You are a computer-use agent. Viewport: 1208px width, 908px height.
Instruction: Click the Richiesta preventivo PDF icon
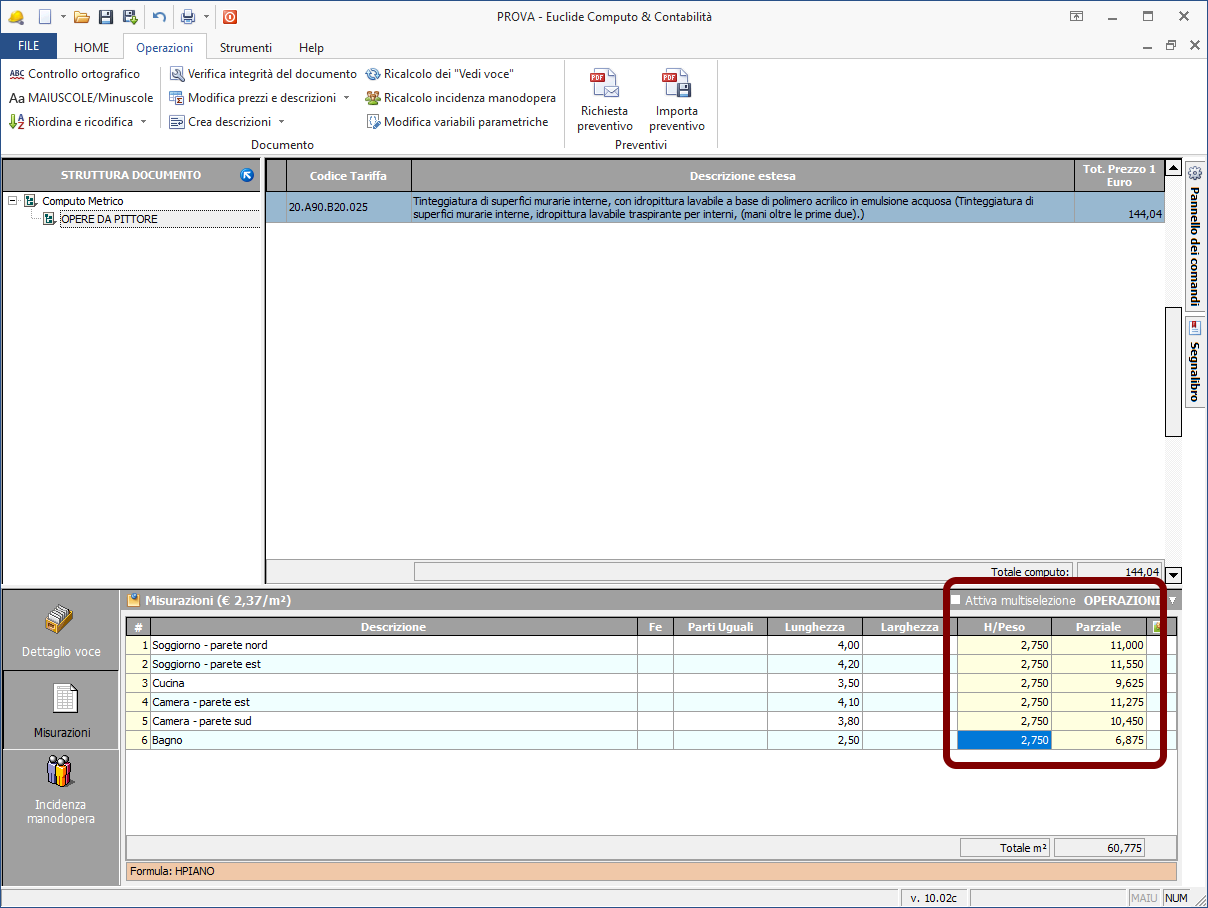click(x=604, y=84)
